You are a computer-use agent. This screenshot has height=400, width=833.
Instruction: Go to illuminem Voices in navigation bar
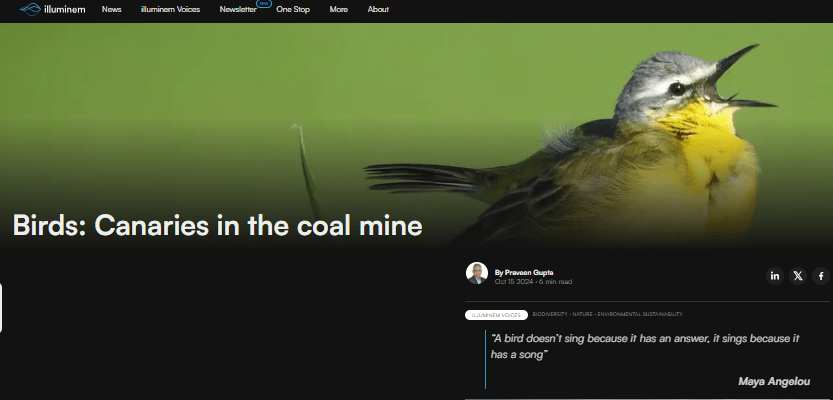click(170, 9)
